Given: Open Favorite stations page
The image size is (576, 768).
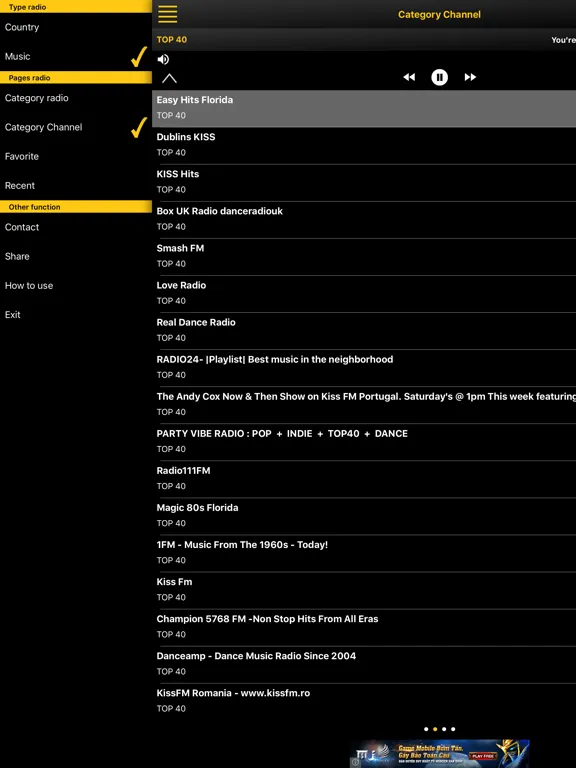Looking at the screenshot, I should (x=76, y=156).
